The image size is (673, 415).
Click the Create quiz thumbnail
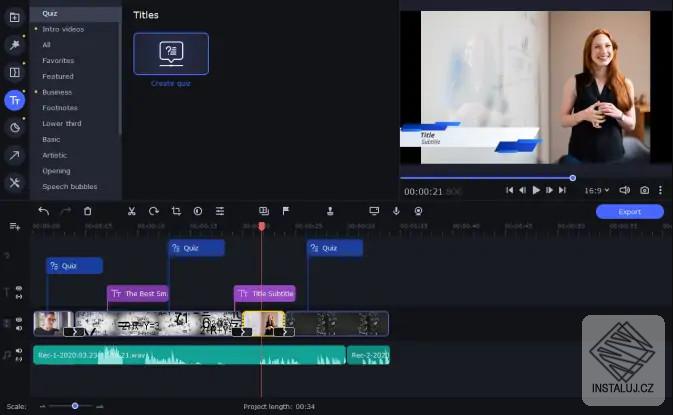171,54
